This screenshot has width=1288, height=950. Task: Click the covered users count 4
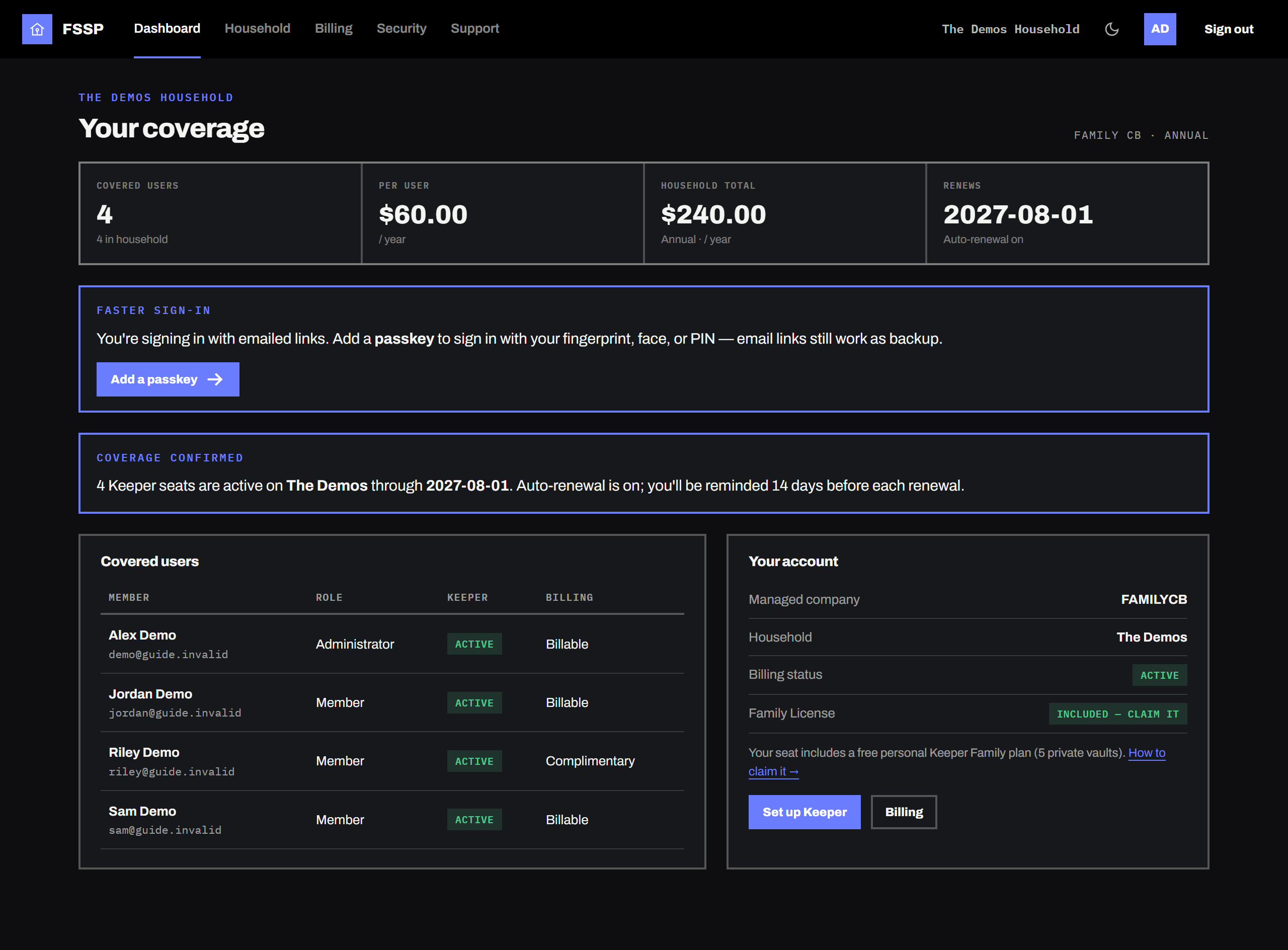(x=105, y=214)
